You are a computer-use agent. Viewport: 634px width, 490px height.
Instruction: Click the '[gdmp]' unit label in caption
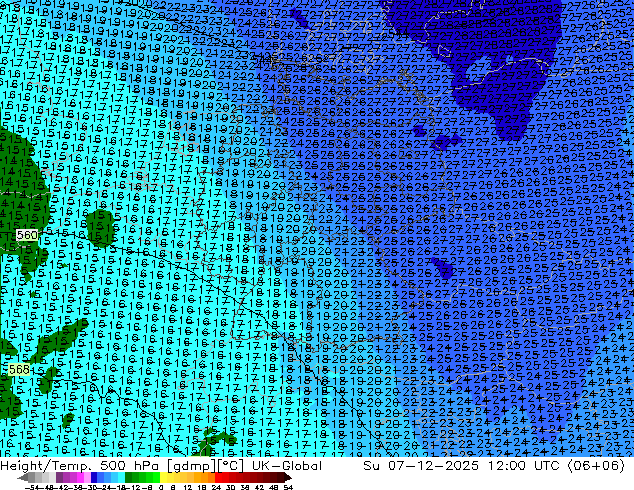pyautogui.click(x=191, y=466)
